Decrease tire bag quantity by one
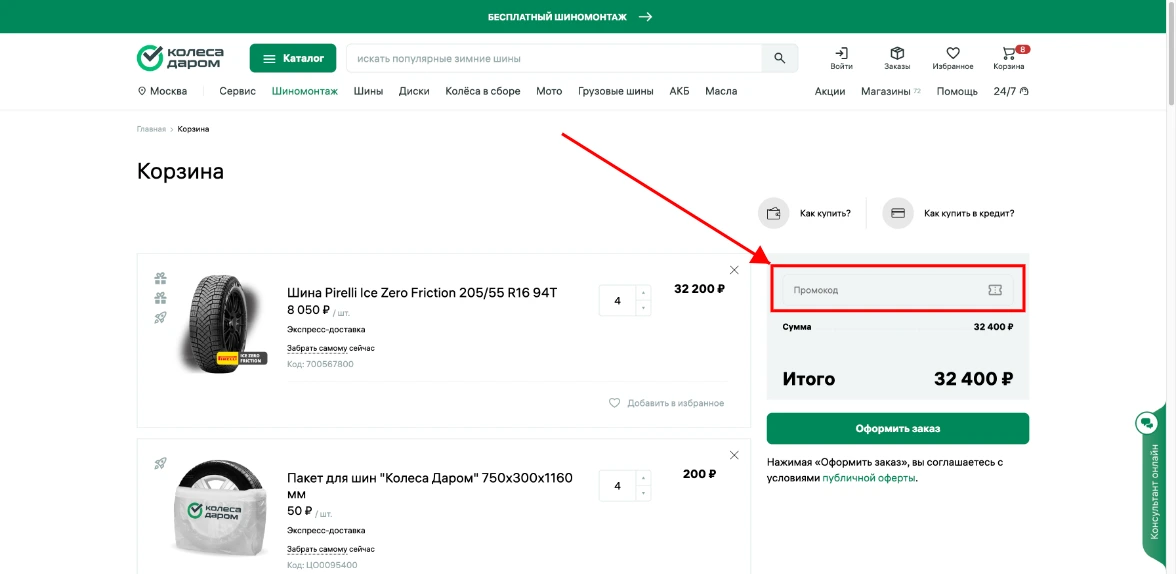 click(643, 493)
